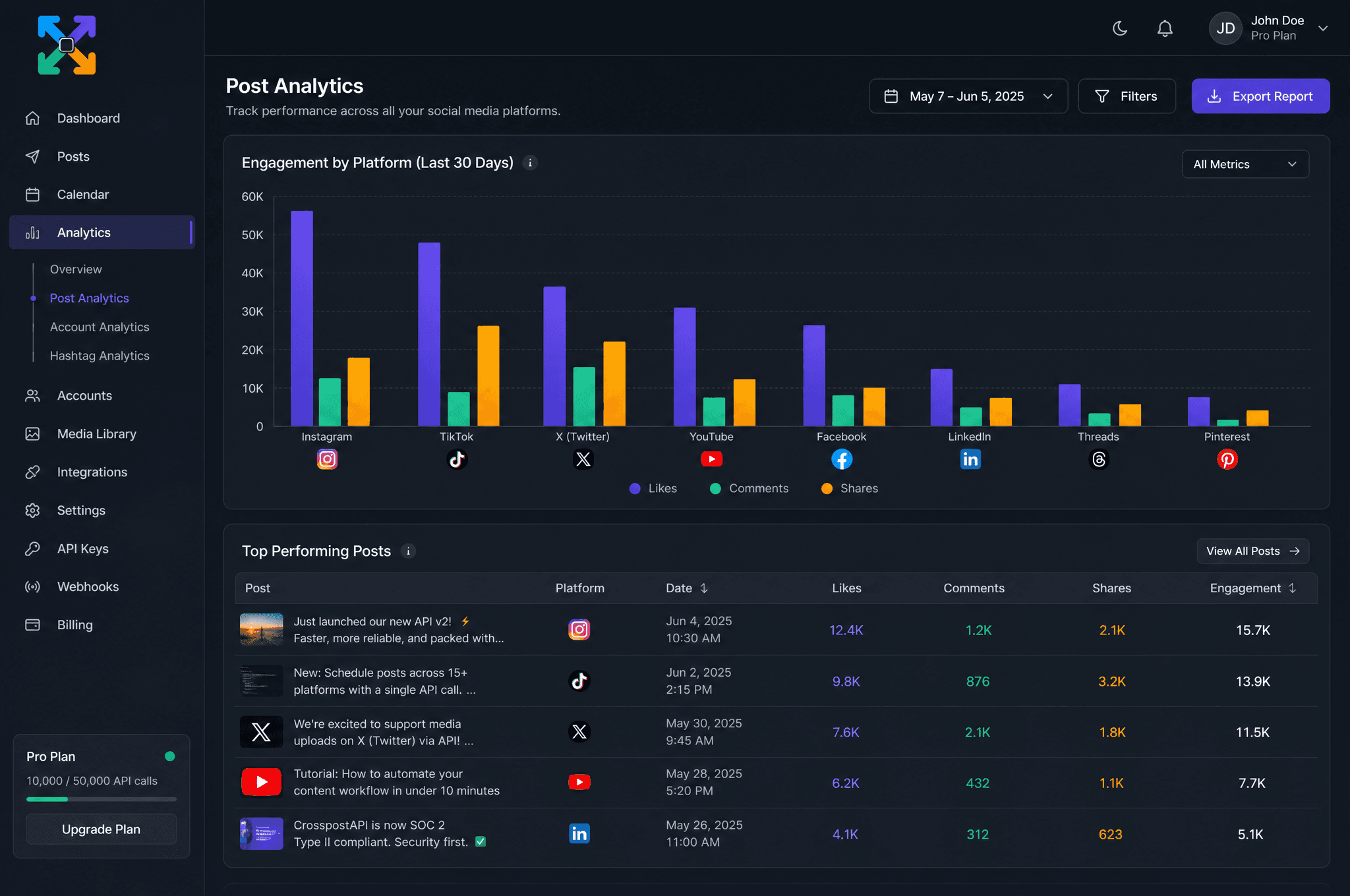
Task: Open SOC 2 post thumbnail
Action: click(262, 833)
